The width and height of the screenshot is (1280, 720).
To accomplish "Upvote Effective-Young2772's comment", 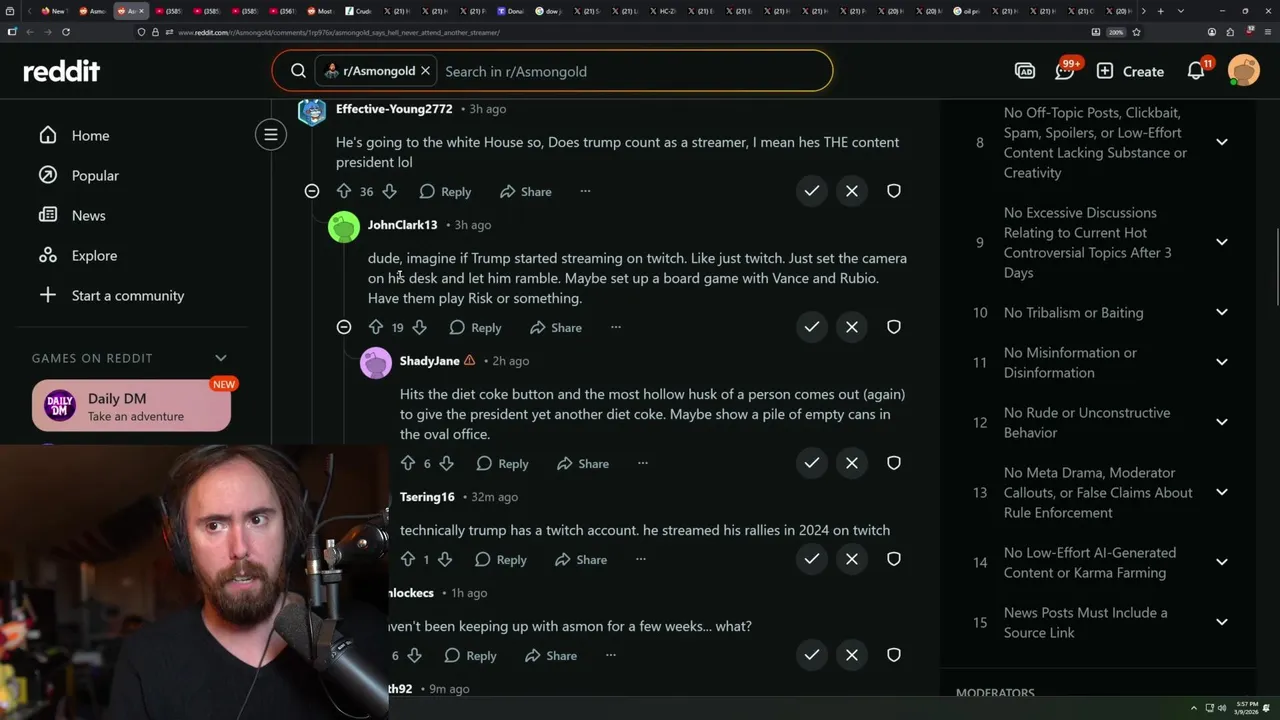I will coord(344,191).
